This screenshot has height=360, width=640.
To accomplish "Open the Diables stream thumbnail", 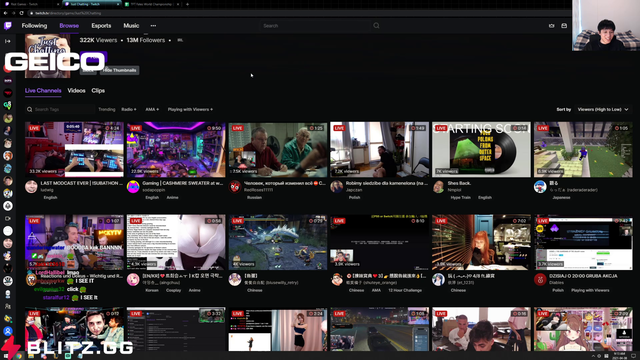I will pyautogui.click(x=583, y=242).
